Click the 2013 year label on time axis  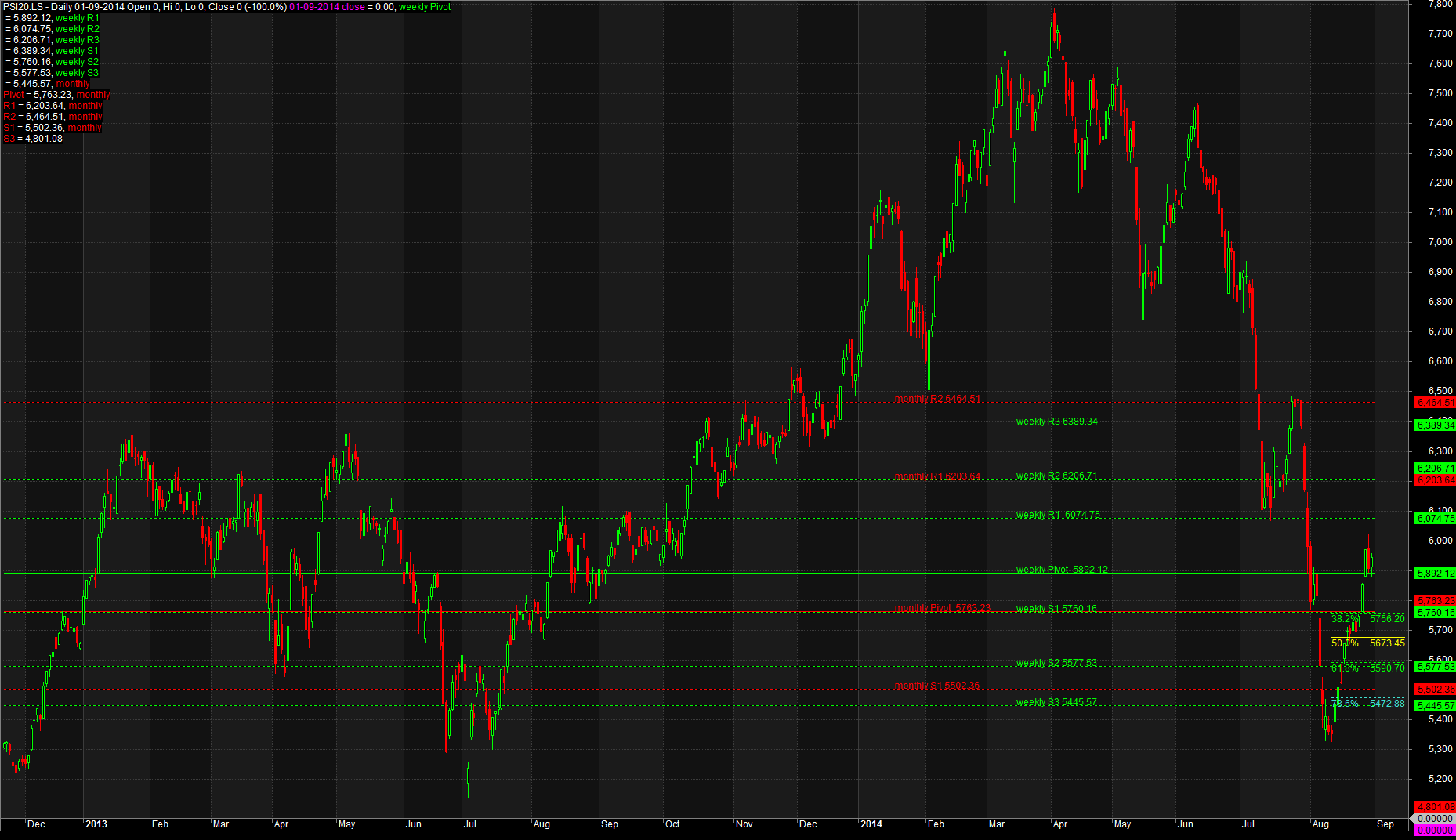click(x=96, y=824)
